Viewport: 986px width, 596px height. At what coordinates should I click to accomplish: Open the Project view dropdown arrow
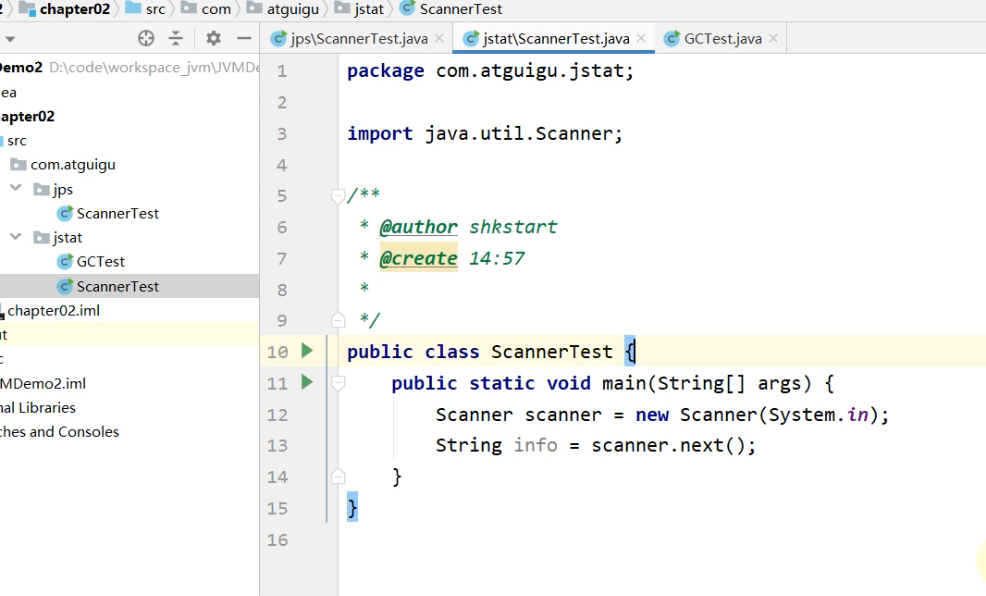coord(9,39)
